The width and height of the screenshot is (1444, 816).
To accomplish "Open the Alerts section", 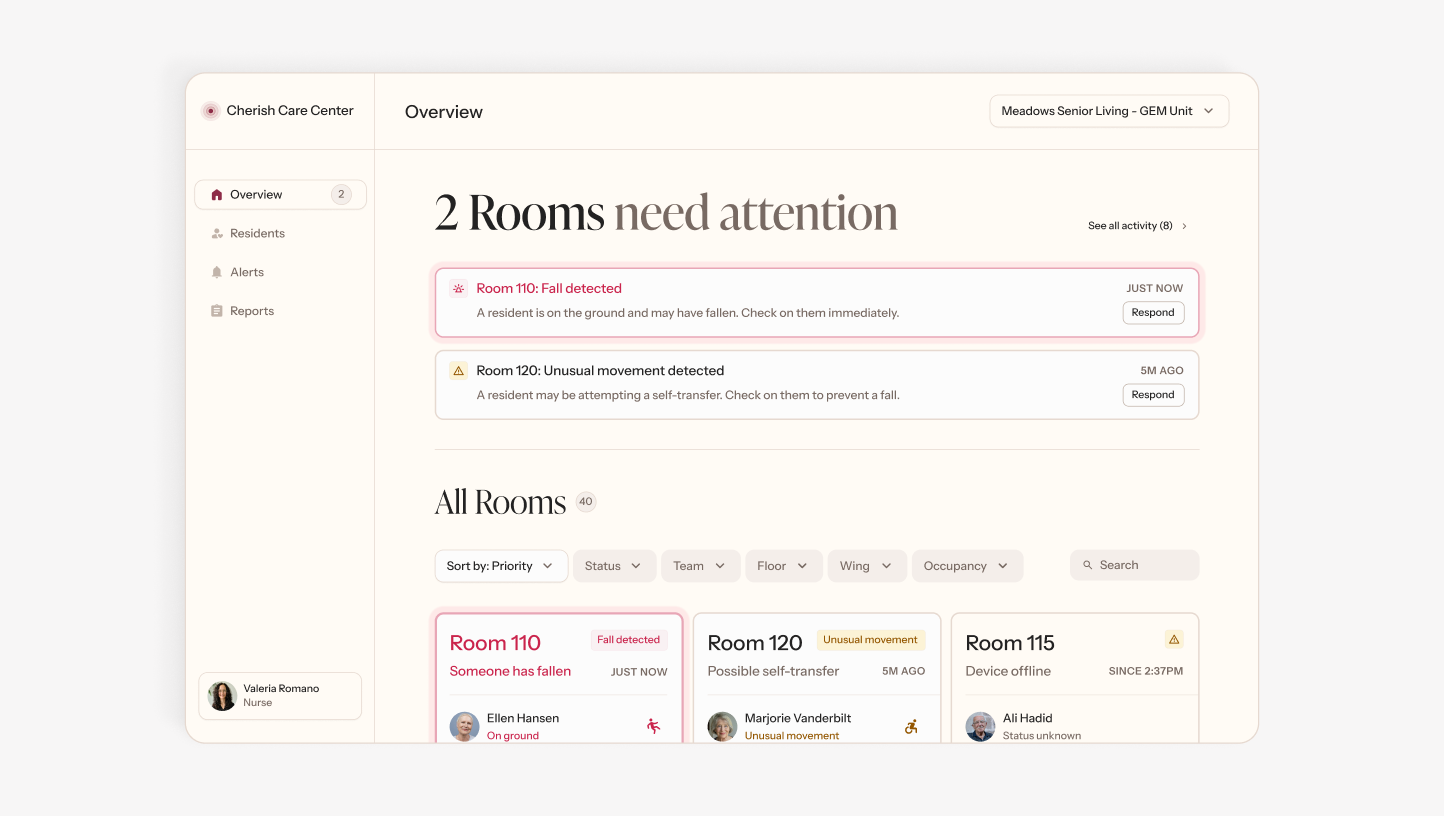I will click(247, 272).
